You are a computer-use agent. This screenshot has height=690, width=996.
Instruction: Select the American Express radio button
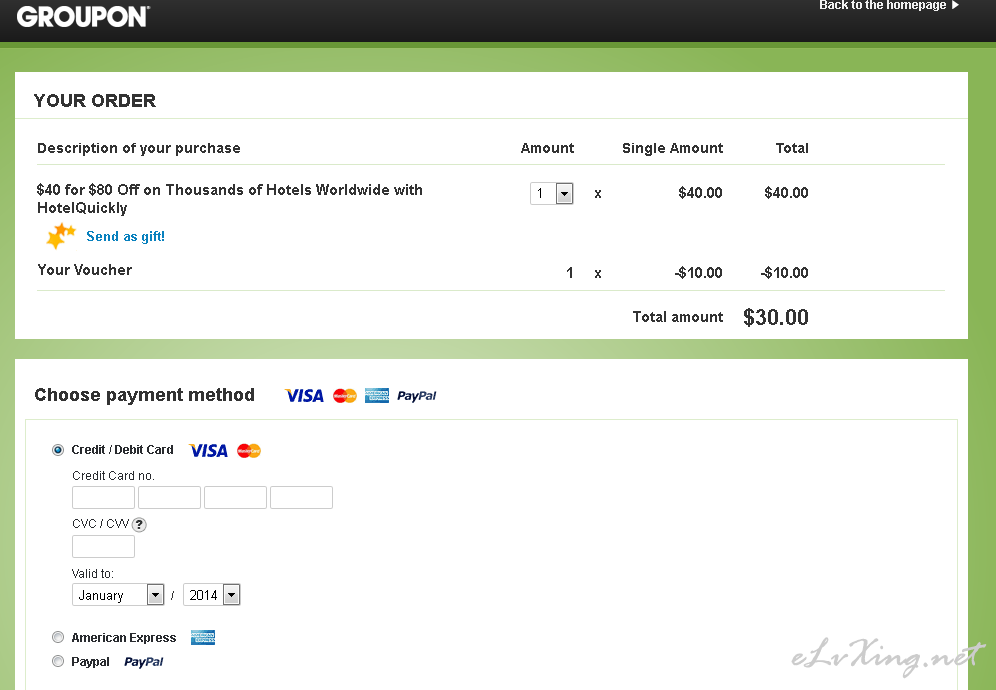click(58, 637)
